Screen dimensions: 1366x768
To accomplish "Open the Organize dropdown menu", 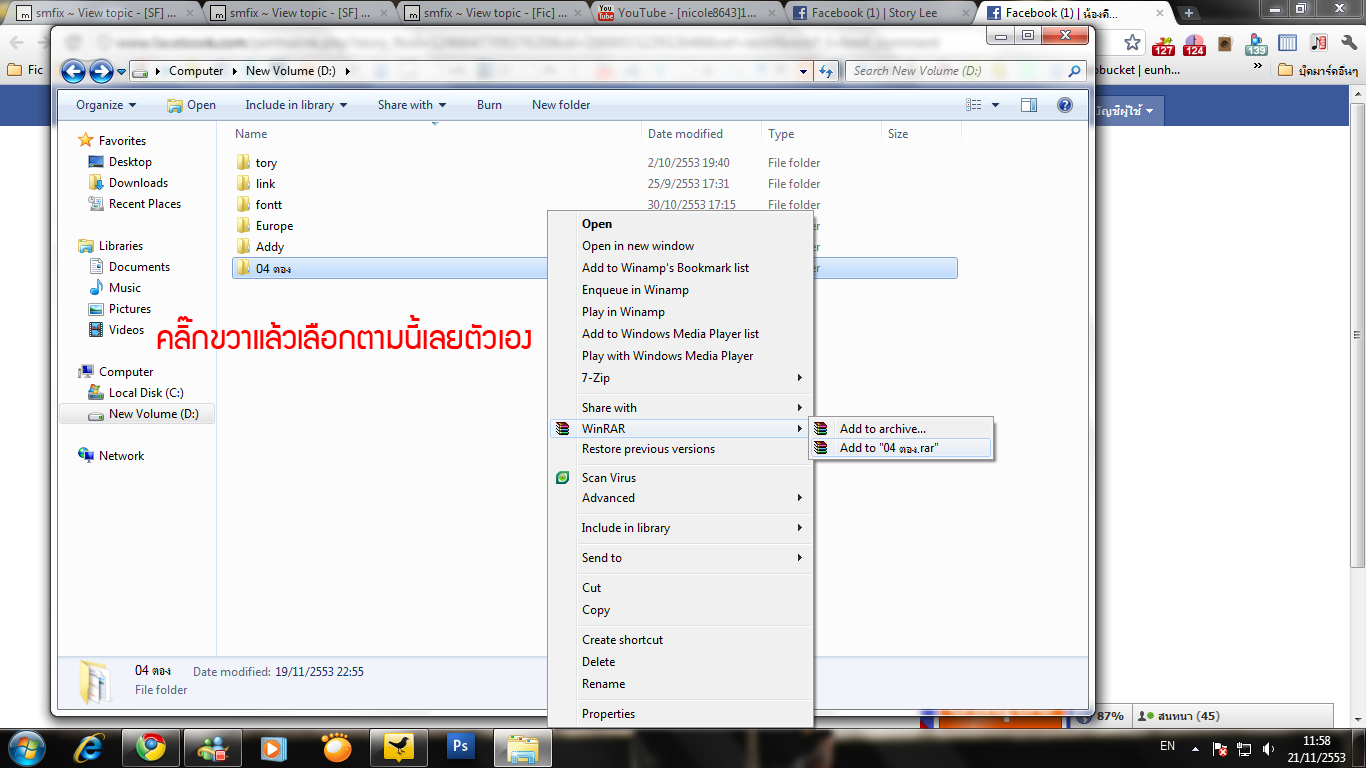I will (x=106, y=105).
